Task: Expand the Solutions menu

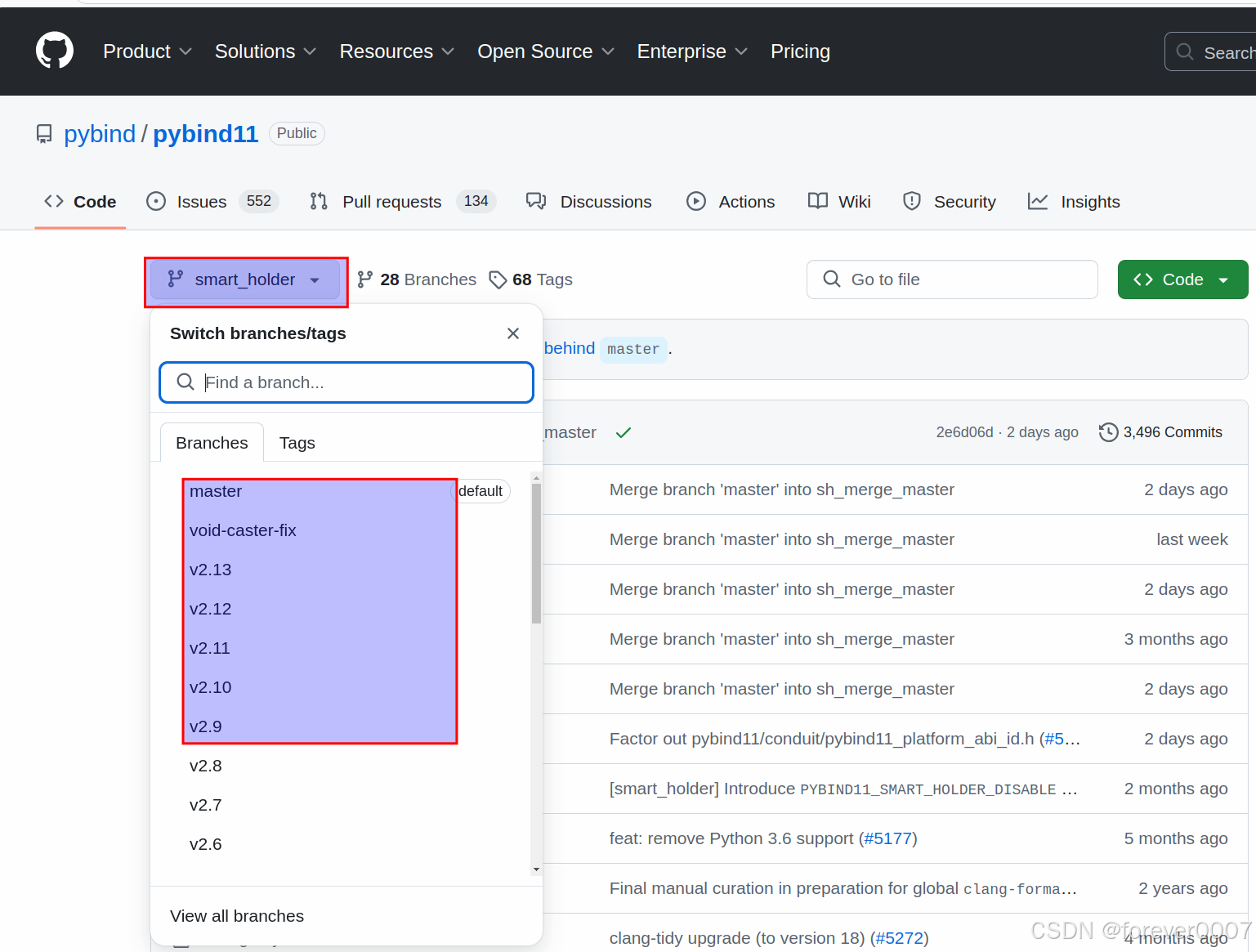Action: point(265,51)
